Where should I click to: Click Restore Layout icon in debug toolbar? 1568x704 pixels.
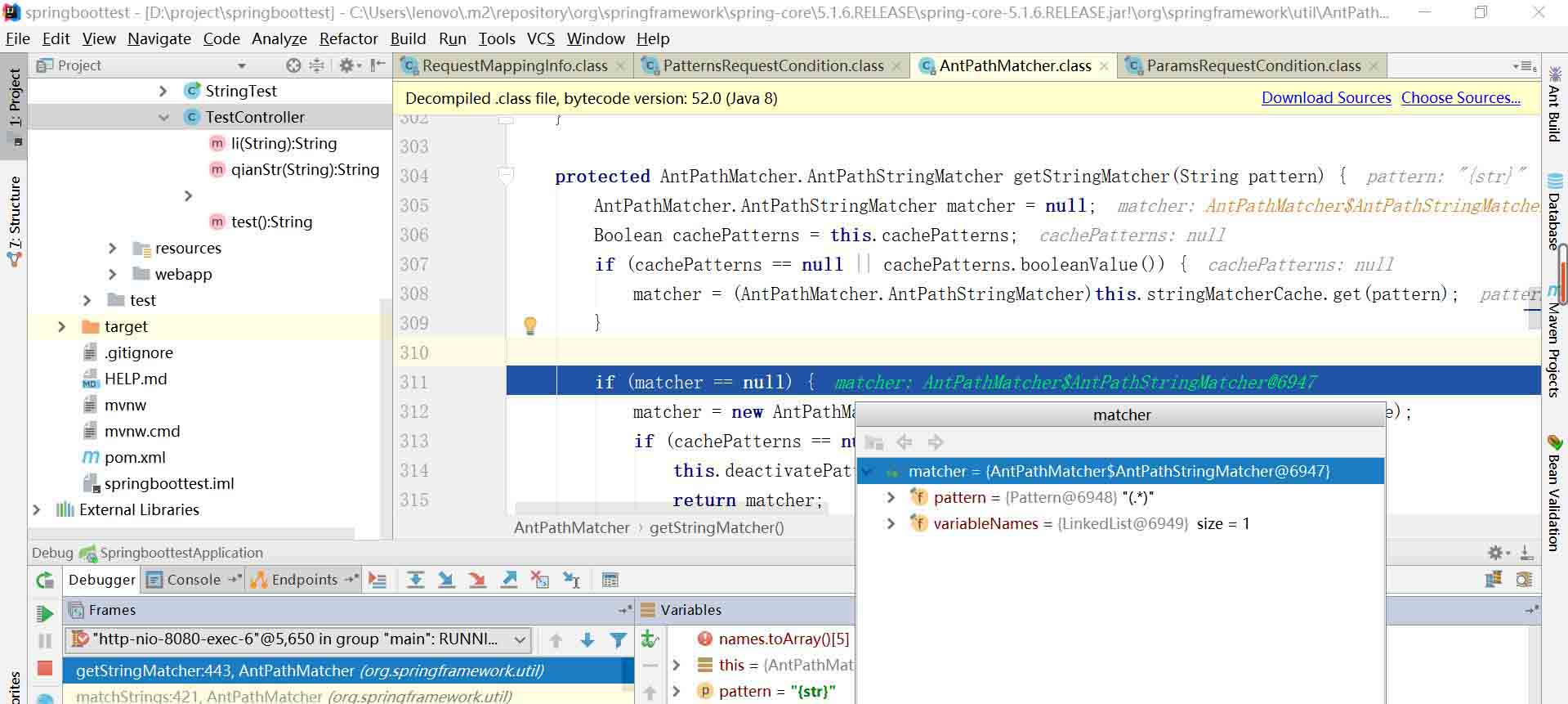[1494, 580]
